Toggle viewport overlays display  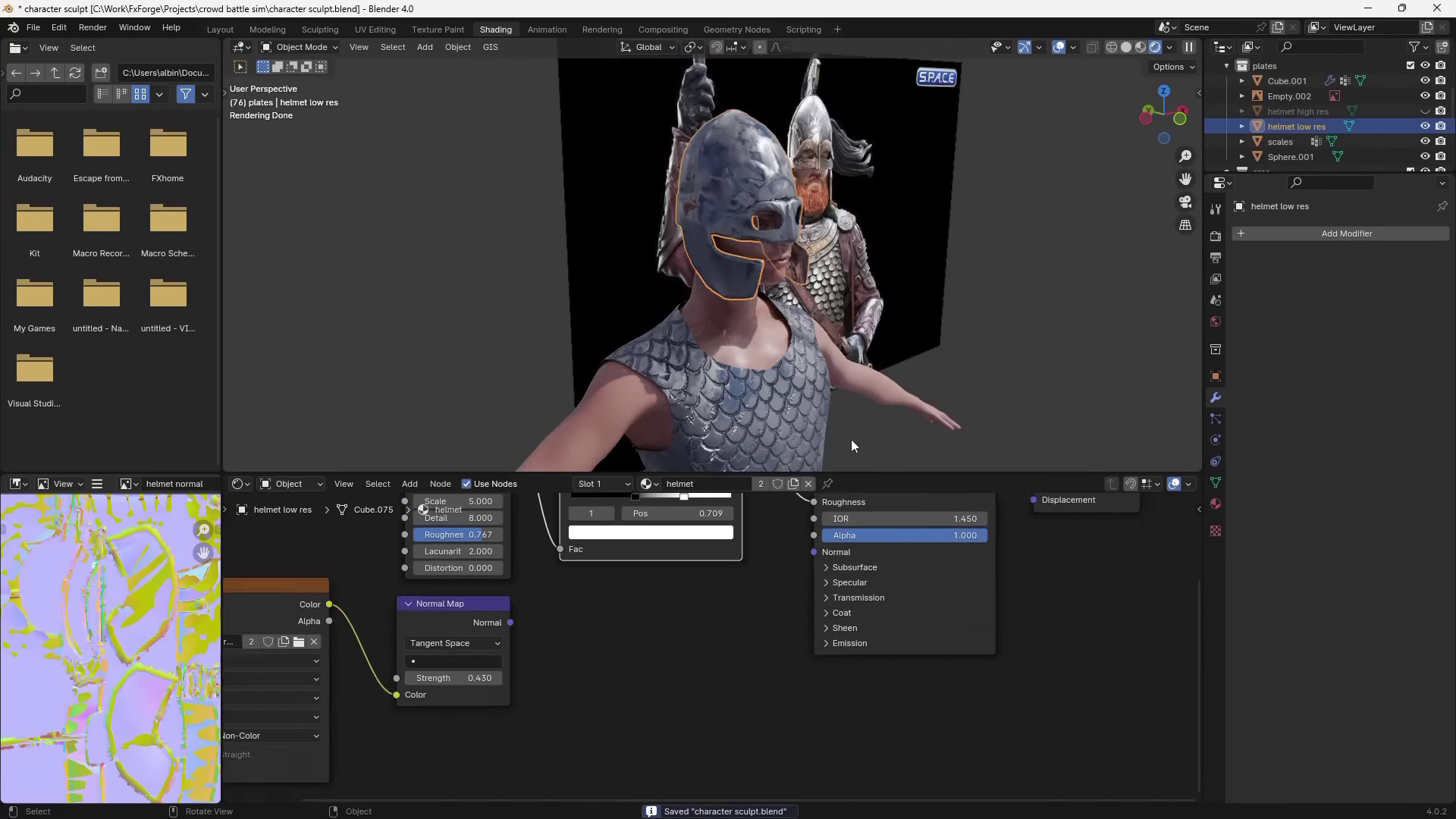[1059, 47]
